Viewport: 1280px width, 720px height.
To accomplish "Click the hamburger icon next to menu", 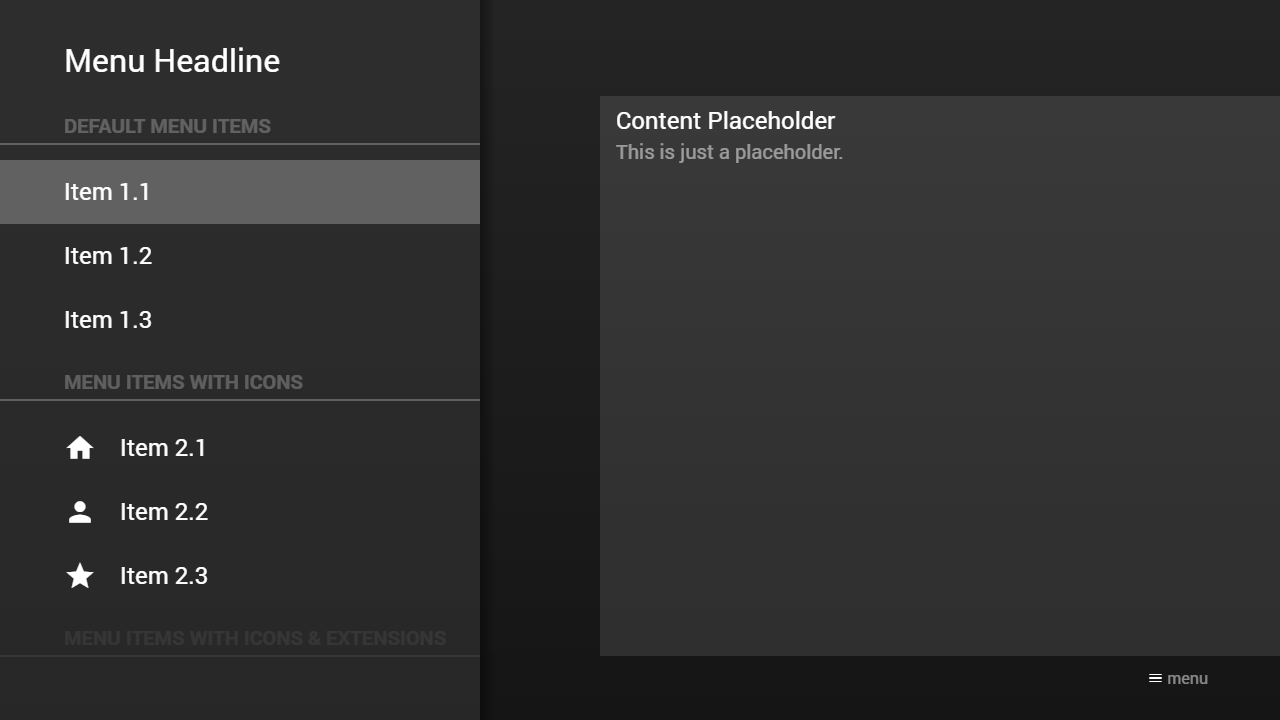I will [x=1155, y=678].
